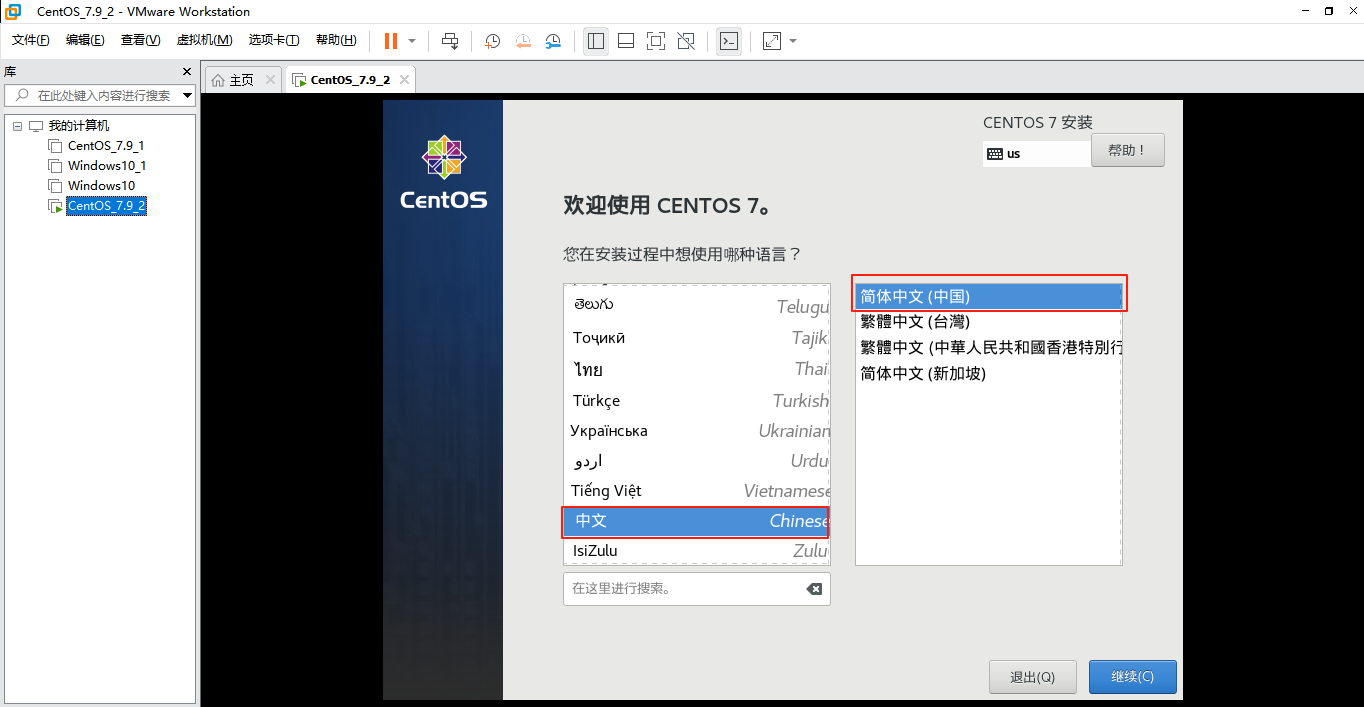Clear the language search field
This screenshot has height=707, width=1364.
tap(815, 589)
